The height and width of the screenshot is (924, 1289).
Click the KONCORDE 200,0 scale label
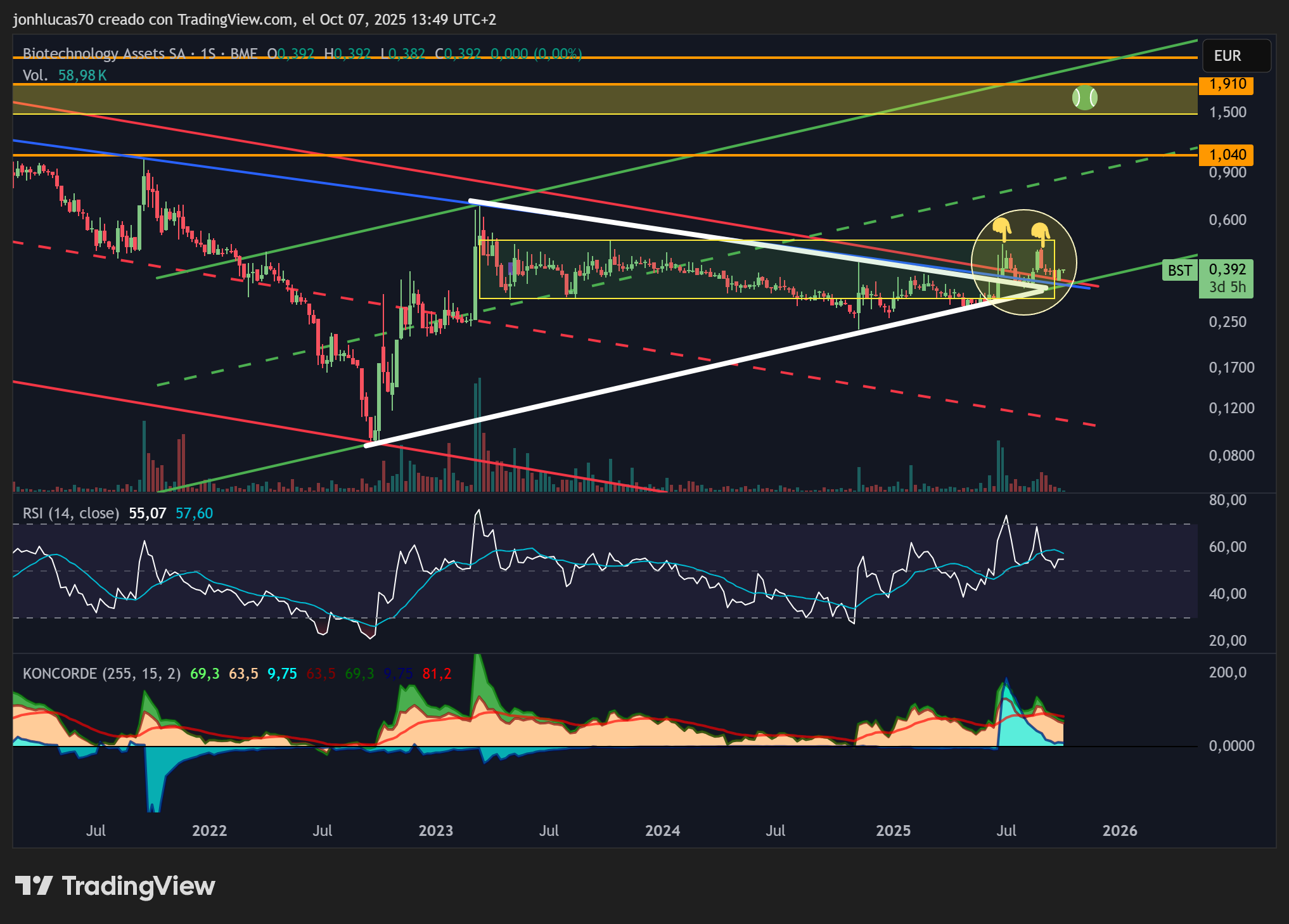click(x=1228, y=672)
